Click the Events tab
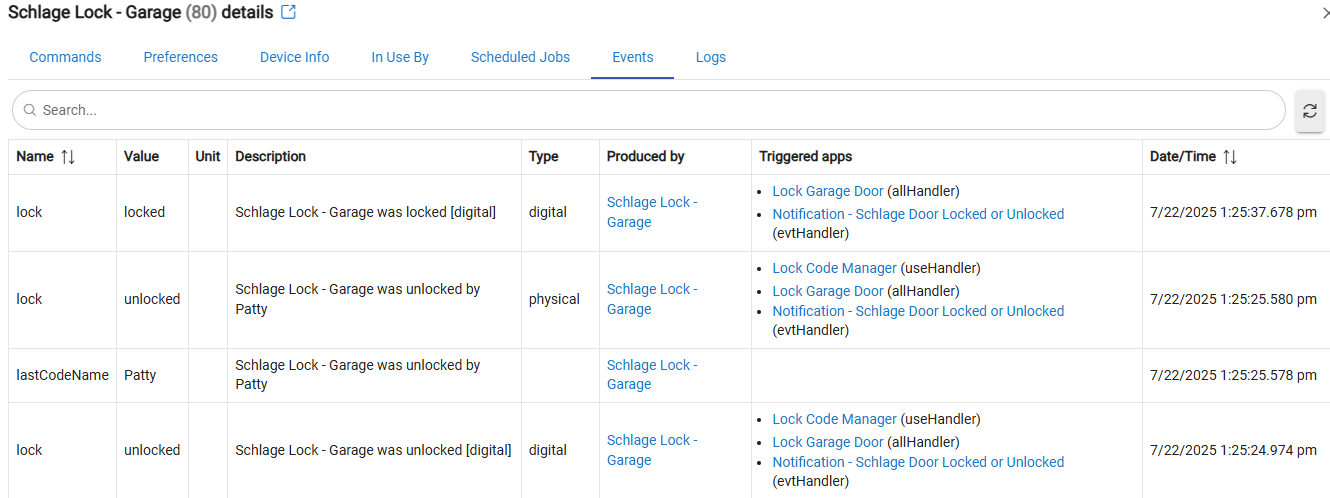Image resolution: width=1330 pixels, height=498 pixels. pos(632,57)
